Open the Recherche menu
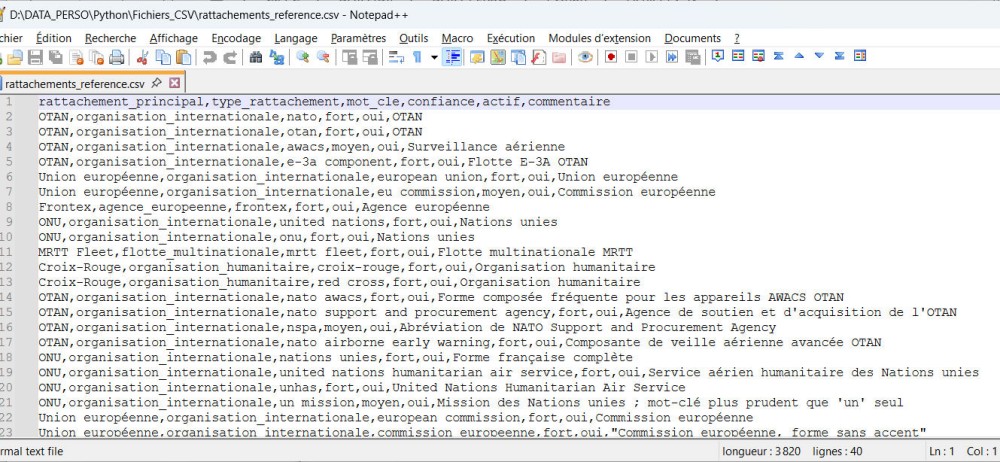Viewport: 1000px width, 462px height. point(110,38)
